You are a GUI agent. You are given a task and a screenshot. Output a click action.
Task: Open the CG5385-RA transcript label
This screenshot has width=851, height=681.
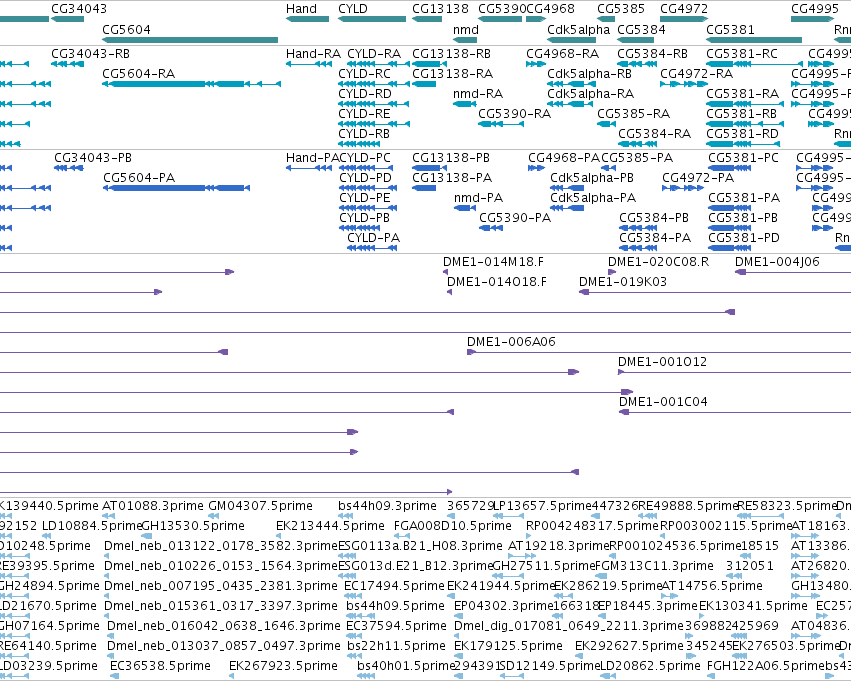point(633,114)
